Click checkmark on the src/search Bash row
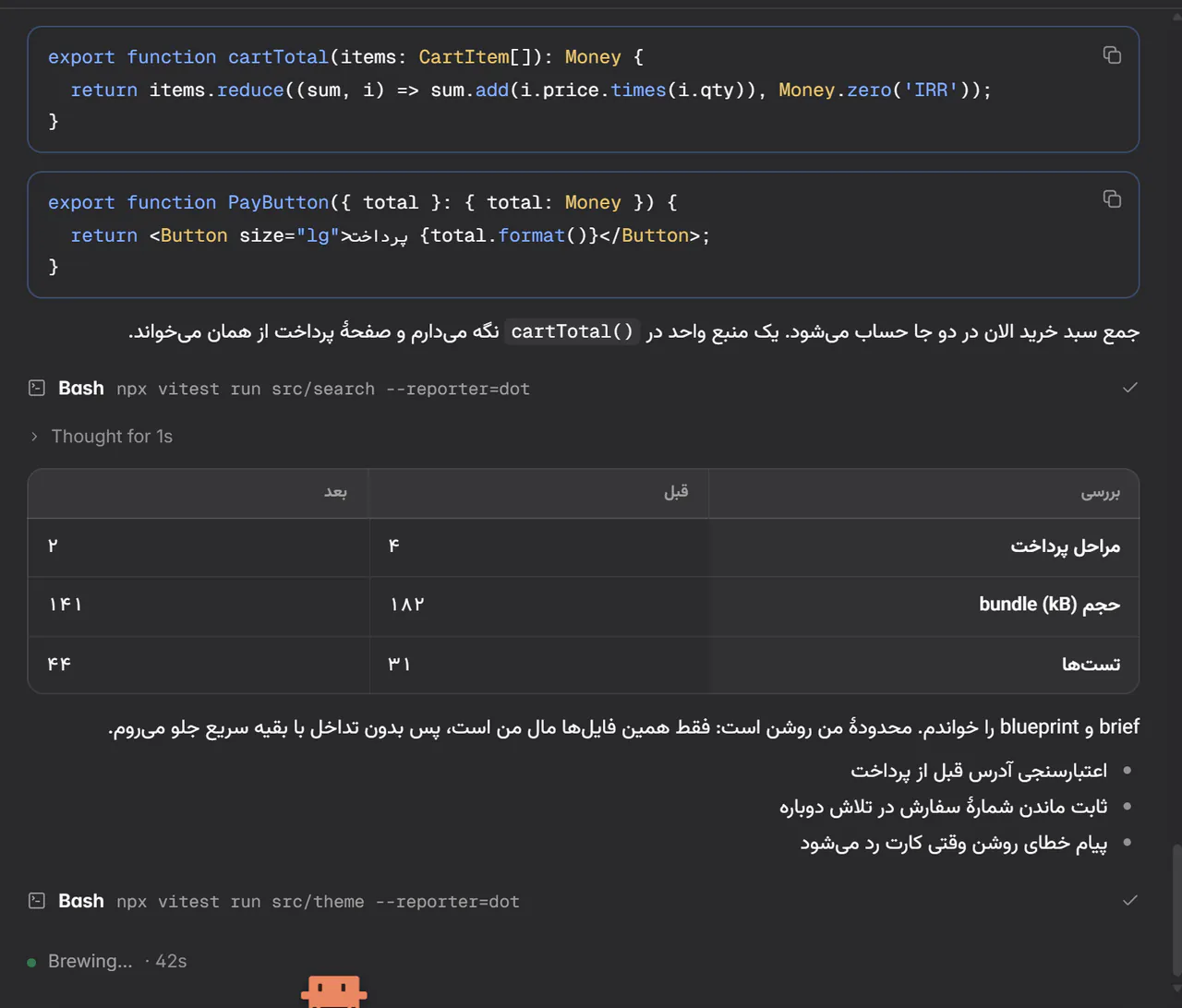1182x1008 pixels. pos(1129,389)
